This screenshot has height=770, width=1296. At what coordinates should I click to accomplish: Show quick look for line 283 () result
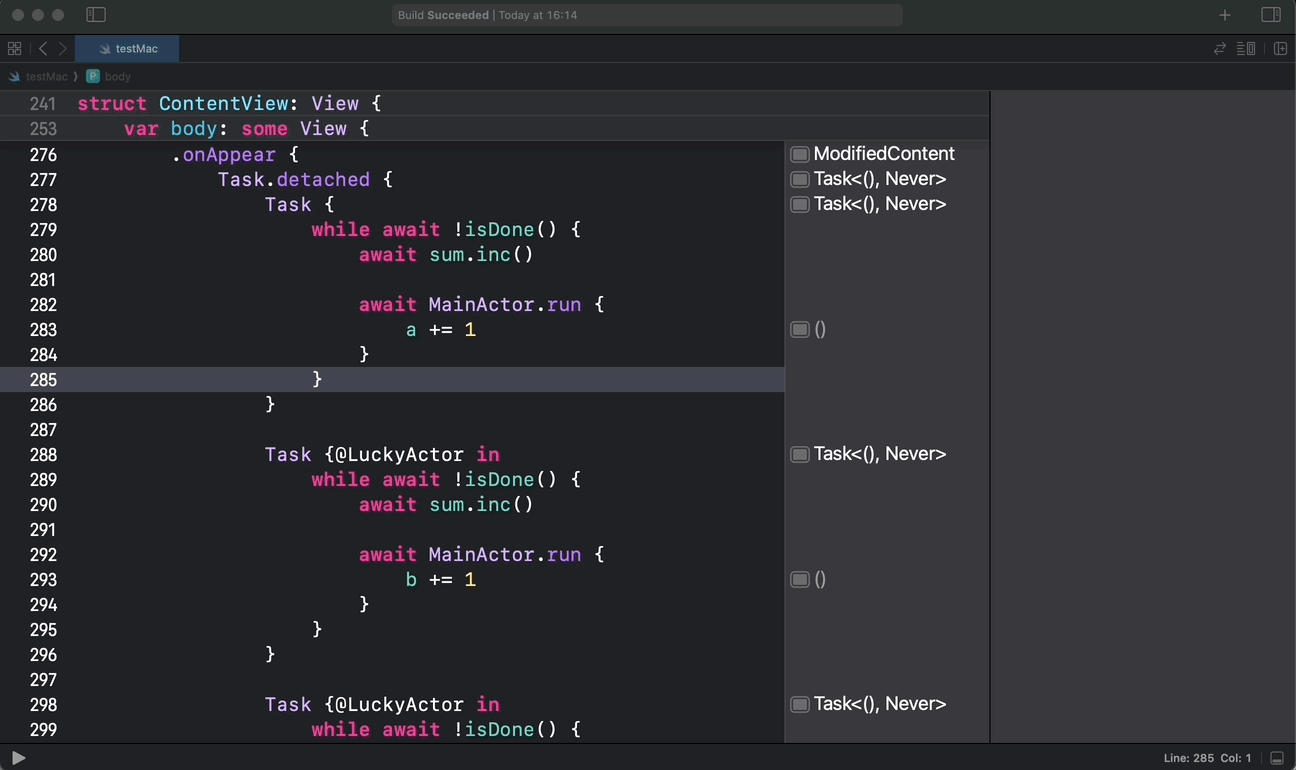pos(800,329)
